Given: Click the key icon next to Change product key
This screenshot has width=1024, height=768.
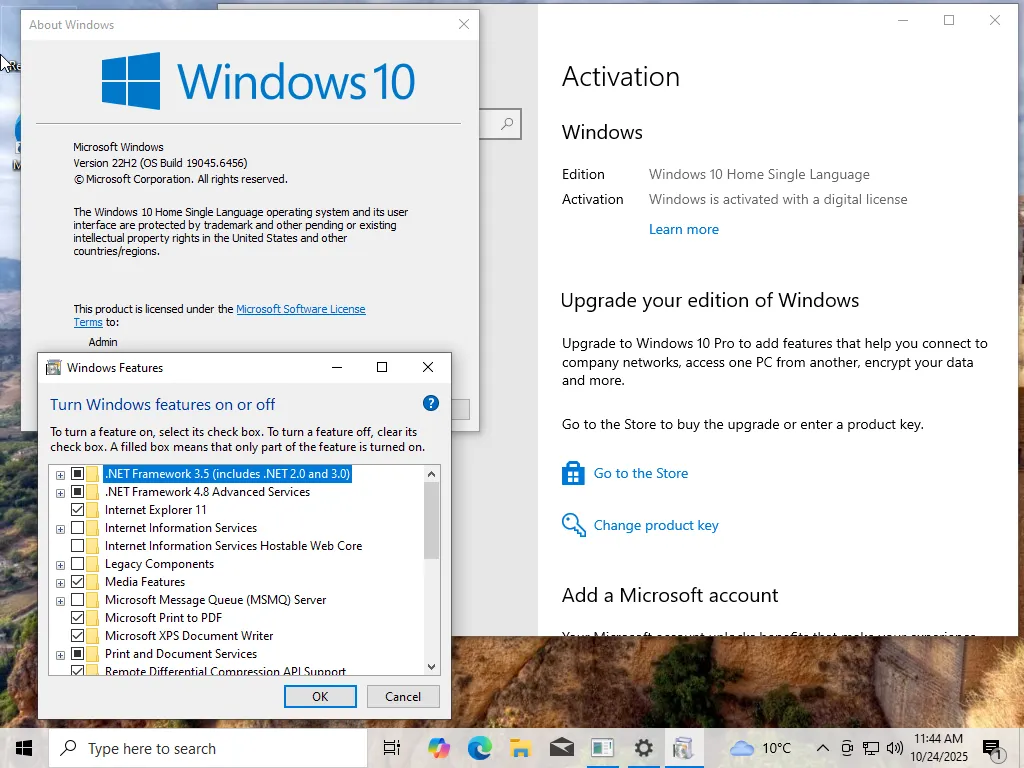Looking at the screenshot, I should coord(573,525).
